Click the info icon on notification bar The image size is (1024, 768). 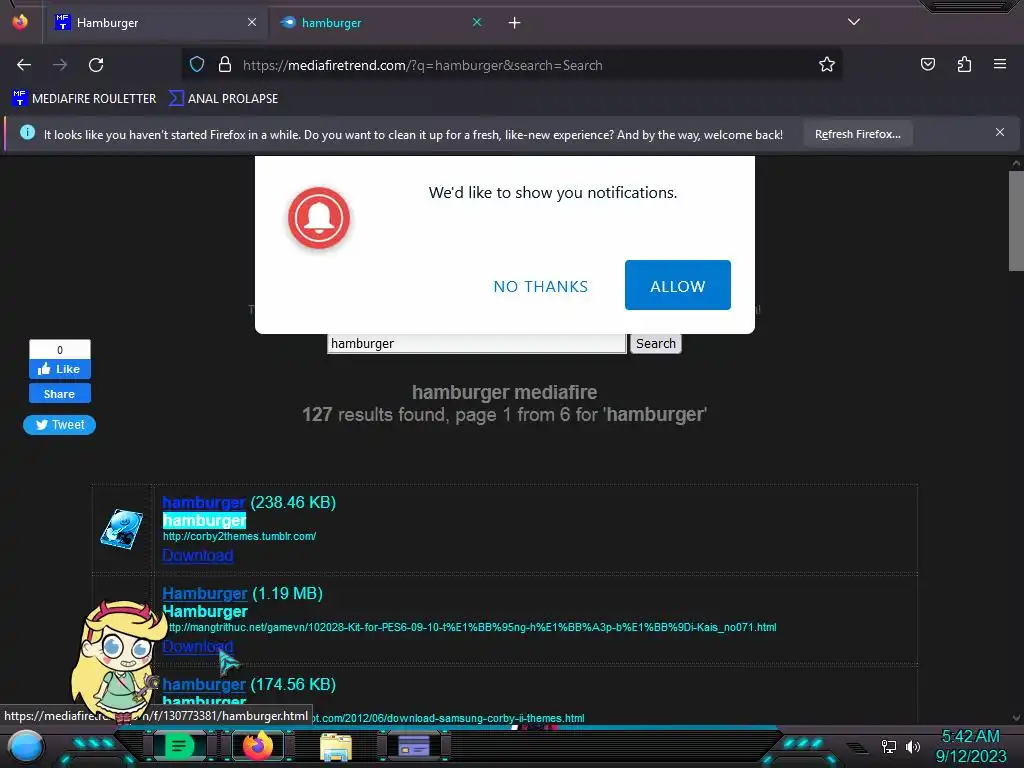tap(27, 133)
